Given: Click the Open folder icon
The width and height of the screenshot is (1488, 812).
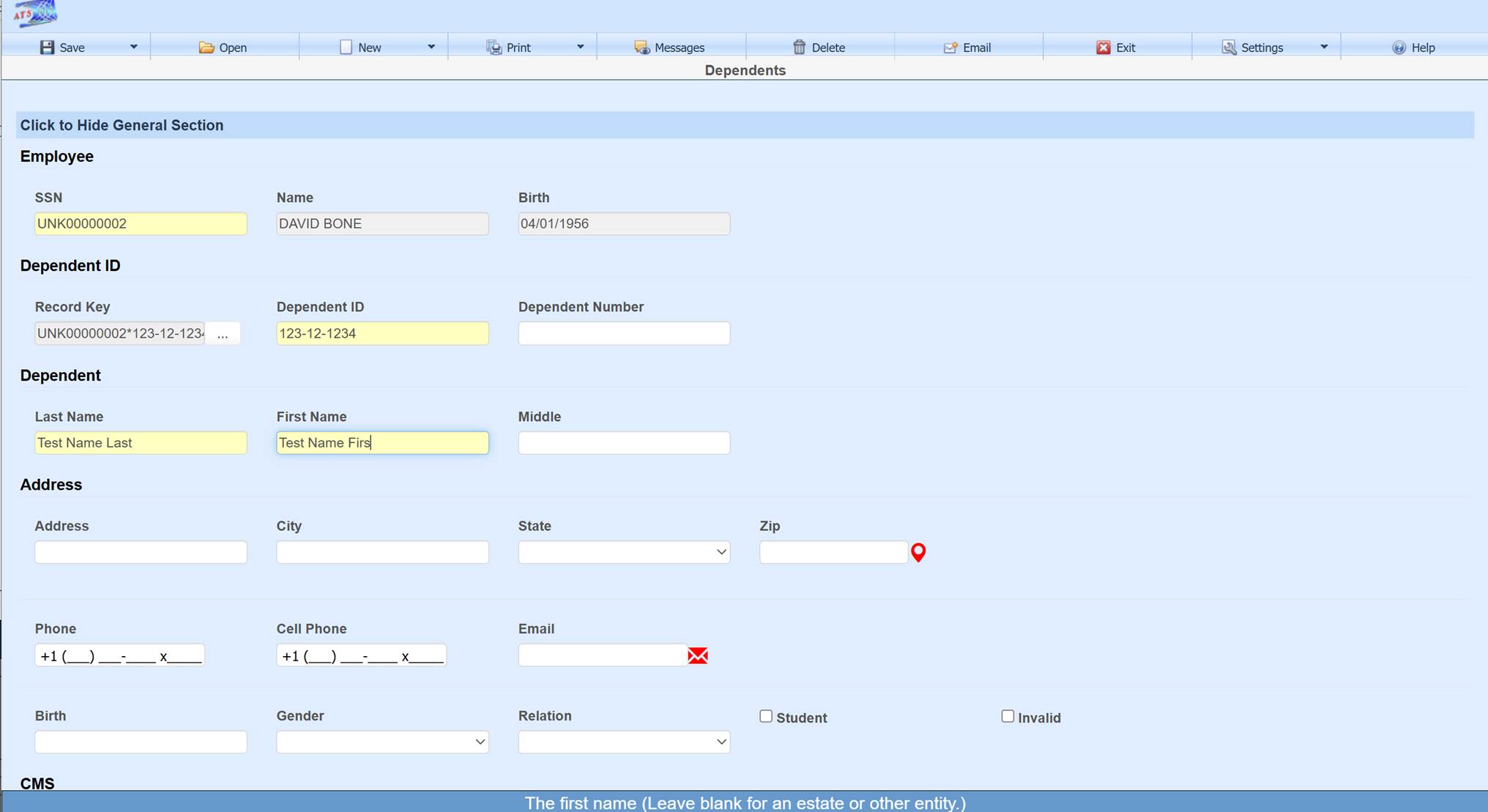Looking at the screenshot, I should tap(207, 48).
